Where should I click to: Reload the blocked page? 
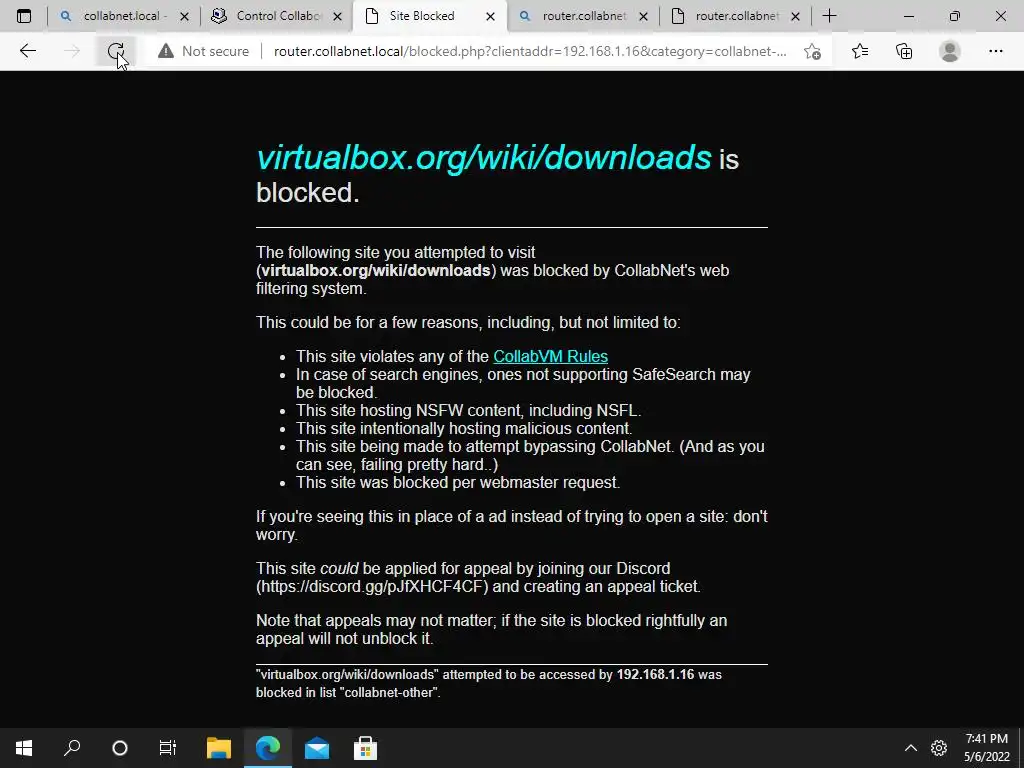click(116, 51)
